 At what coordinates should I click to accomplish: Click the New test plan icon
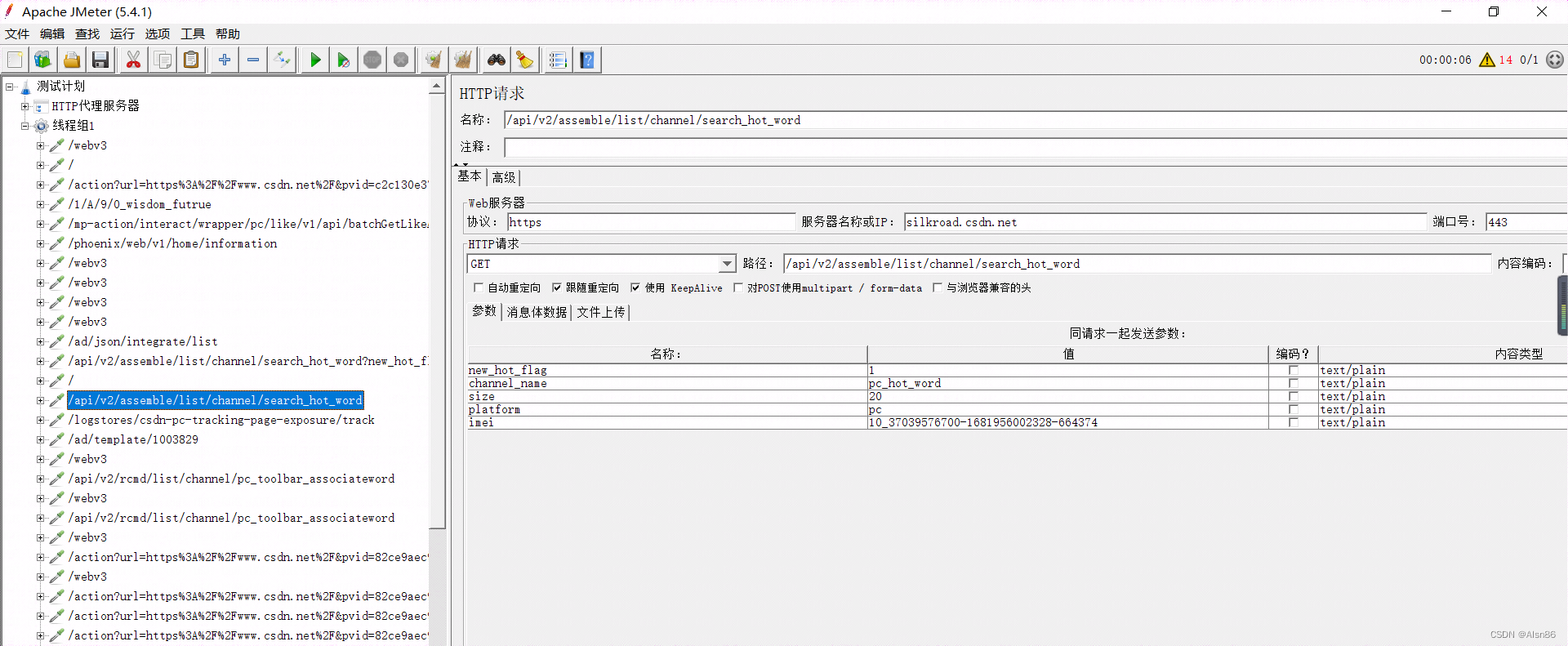[x=15, y=60]
